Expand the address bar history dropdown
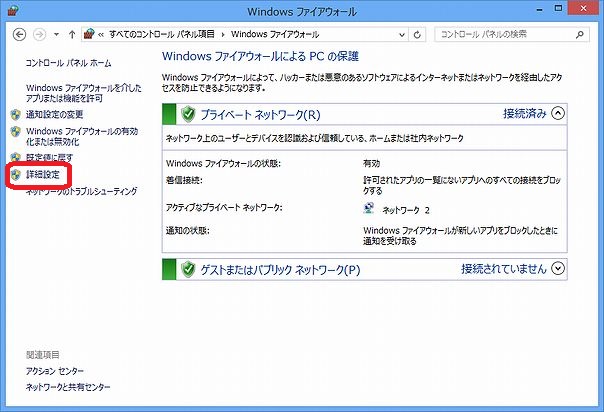This screenshot has height=412, width=604. click(x=402, y=35)
